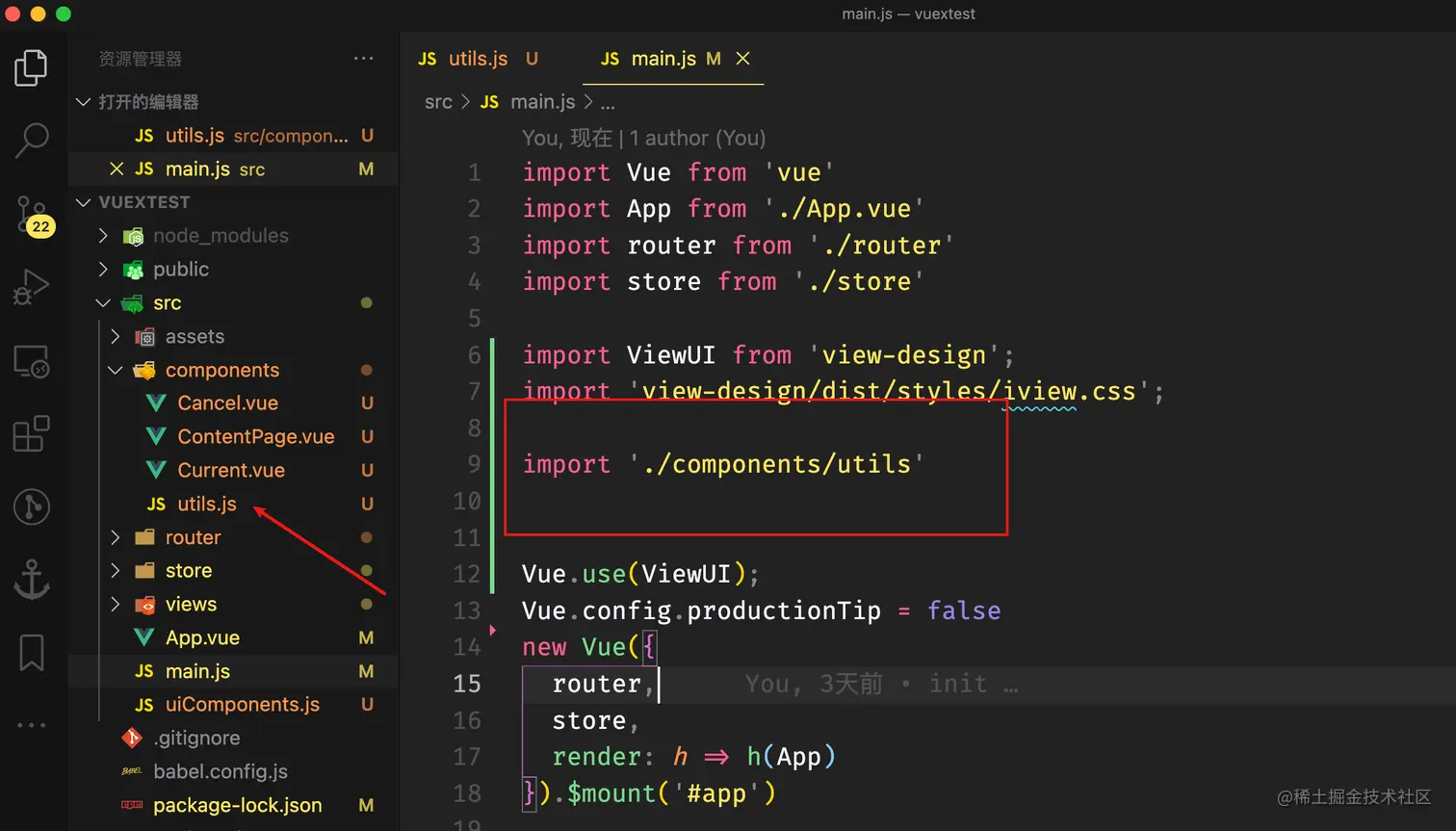
Task: Click breadcrumb ellipsis after main.js
Action: click(x=608, y=103)
